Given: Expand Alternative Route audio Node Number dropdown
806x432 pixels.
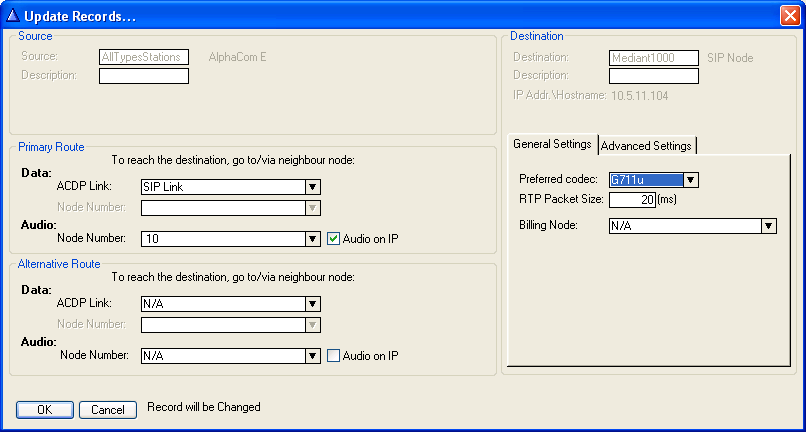Looking at the screenshot, I should (x=312, y=356).
